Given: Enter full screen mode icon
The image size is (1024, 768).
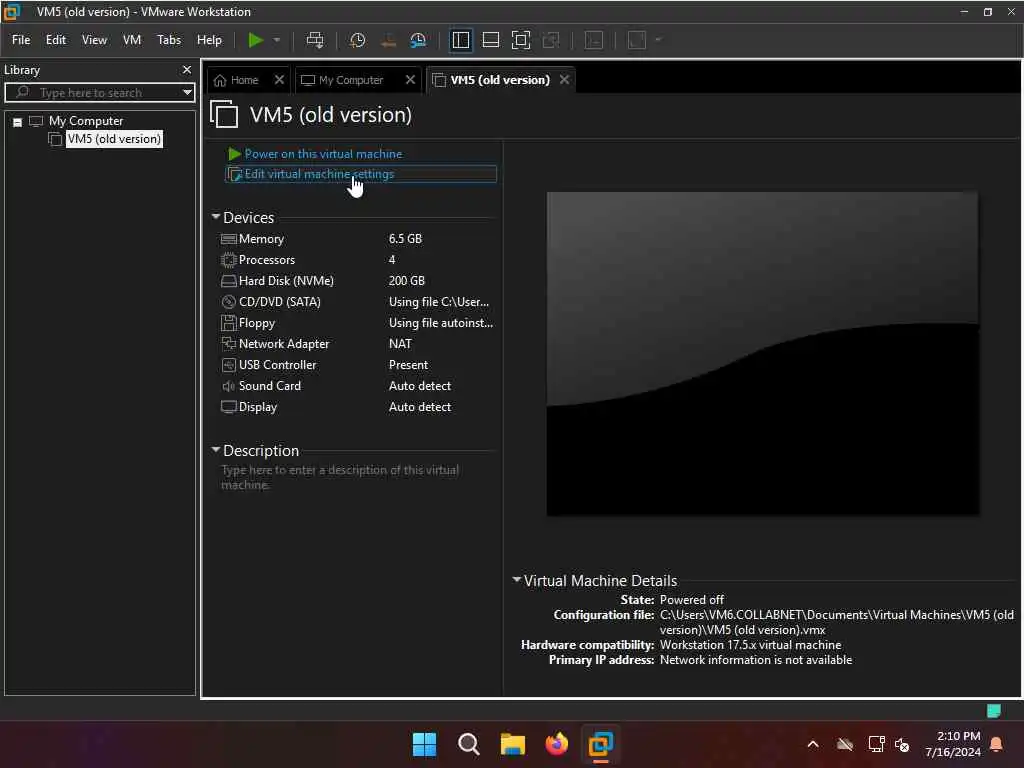Looking at the screenshot, I should point(520,40).
